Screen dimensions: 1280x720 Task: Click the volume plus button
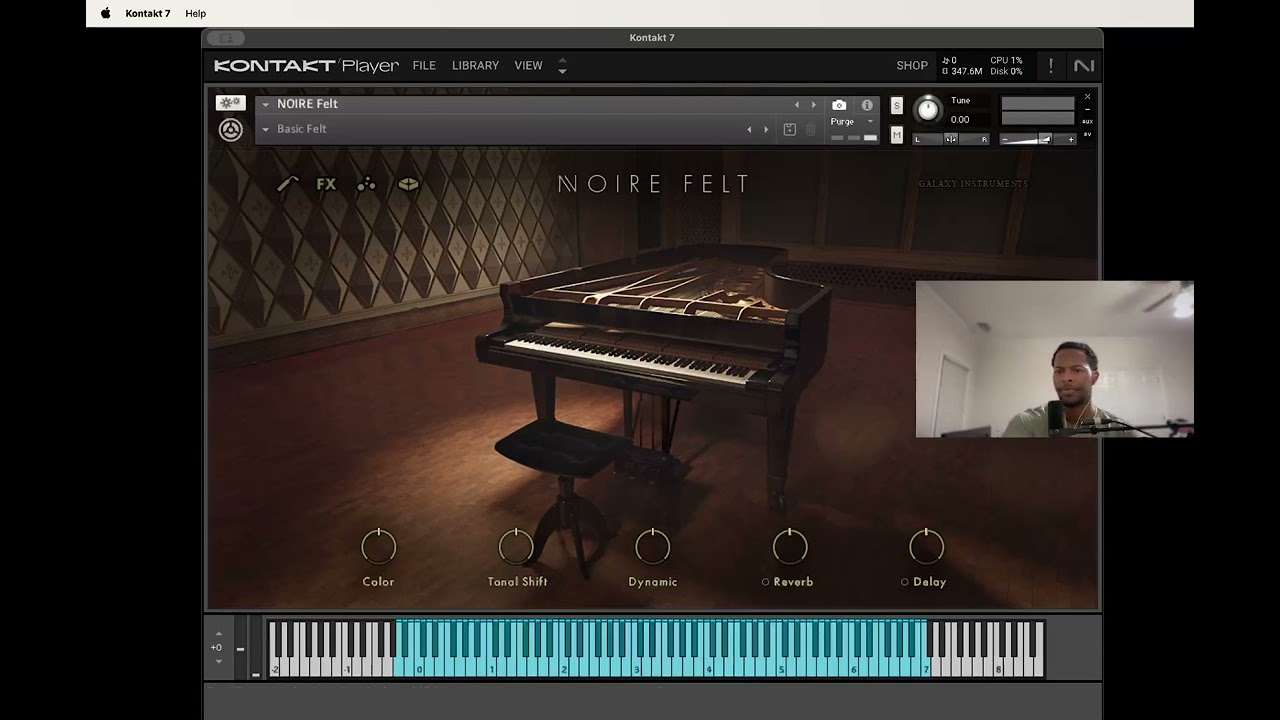(1071, 139)
